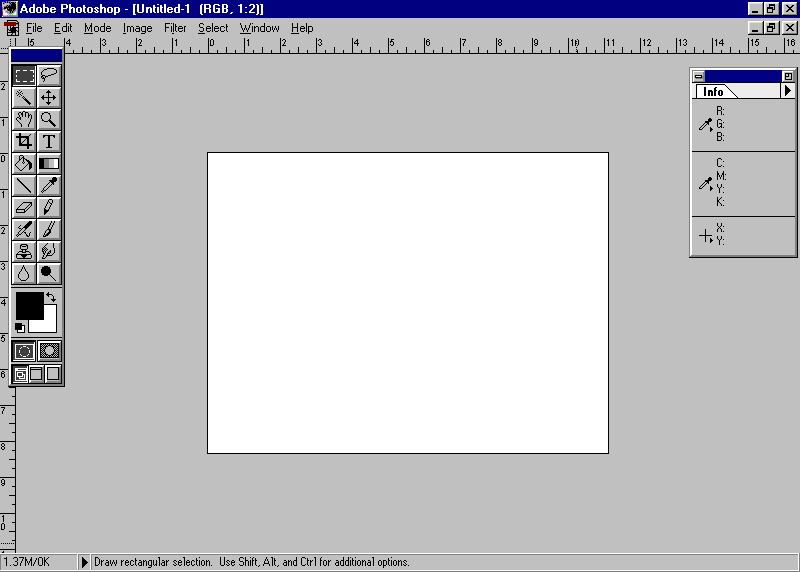
Task: Select the Airbrush tool
Action: tap(24, 229)
